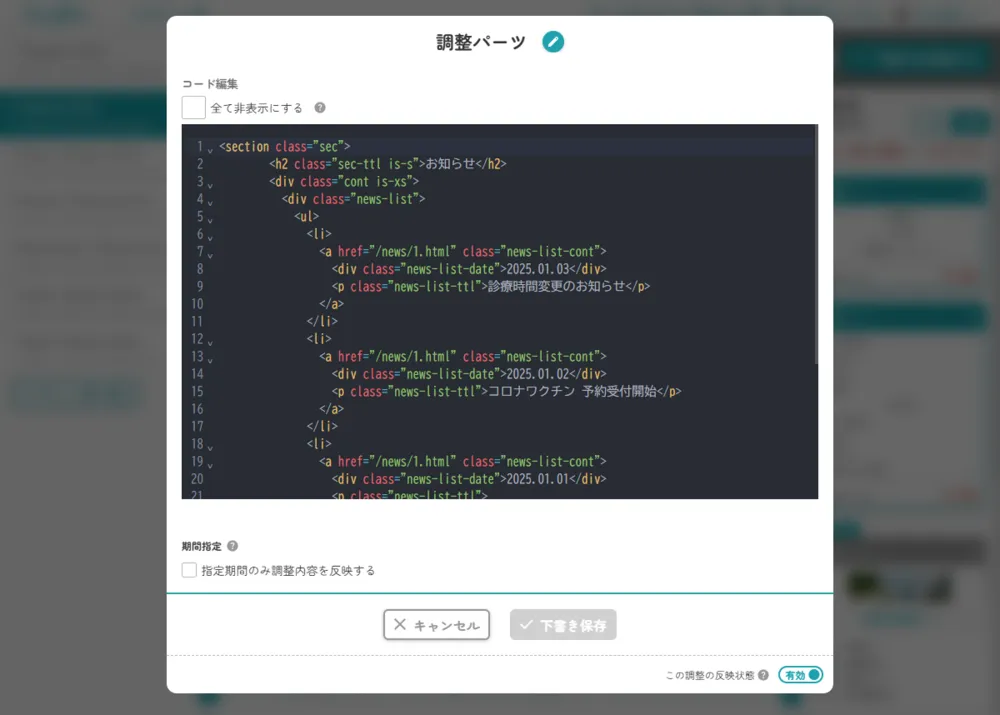Collapse code fold arrow on line 5
Viewport: 1000px width, 715px height.
click(x=210, y=220)
